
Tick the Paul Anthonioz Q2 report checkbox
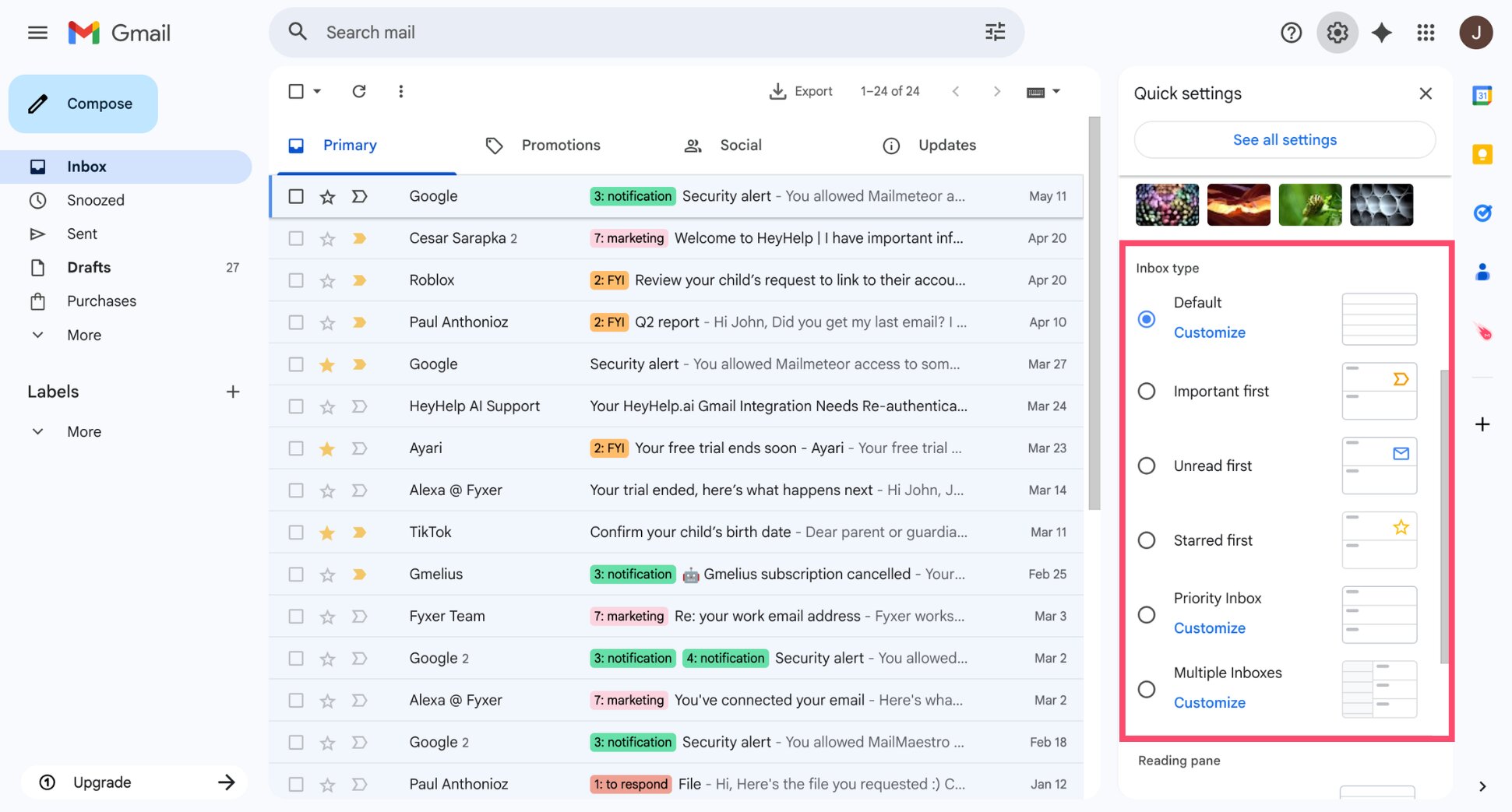tap(296, 322)
